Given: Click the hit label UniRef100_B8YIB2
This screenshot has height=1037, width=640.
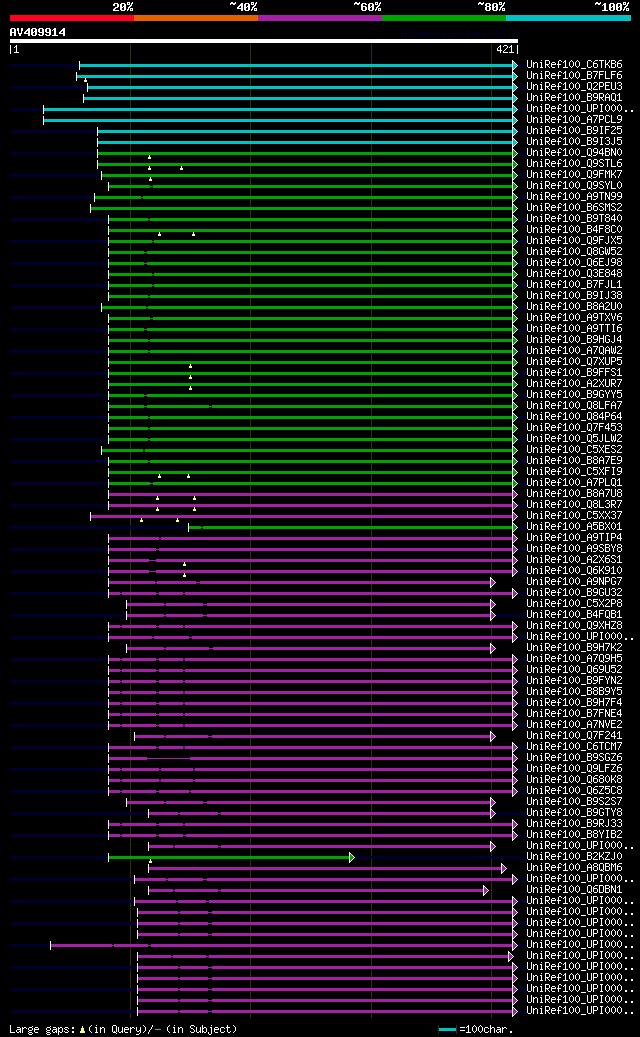Looking at the screenshot, I should click(574, 835).
